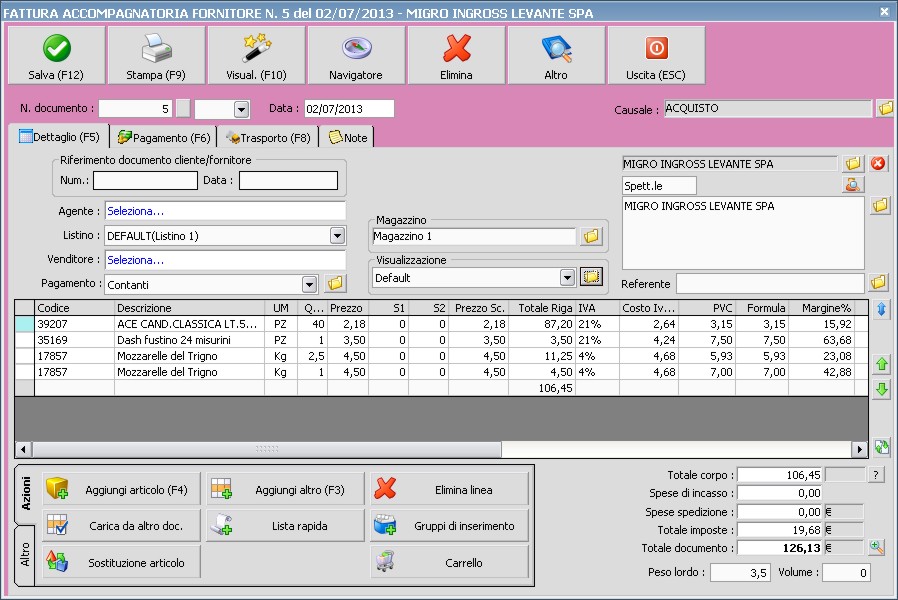Viewport: 898px width, 600px height.
Task: Click magnifier icon beside Totale documento
Action: 876,548
